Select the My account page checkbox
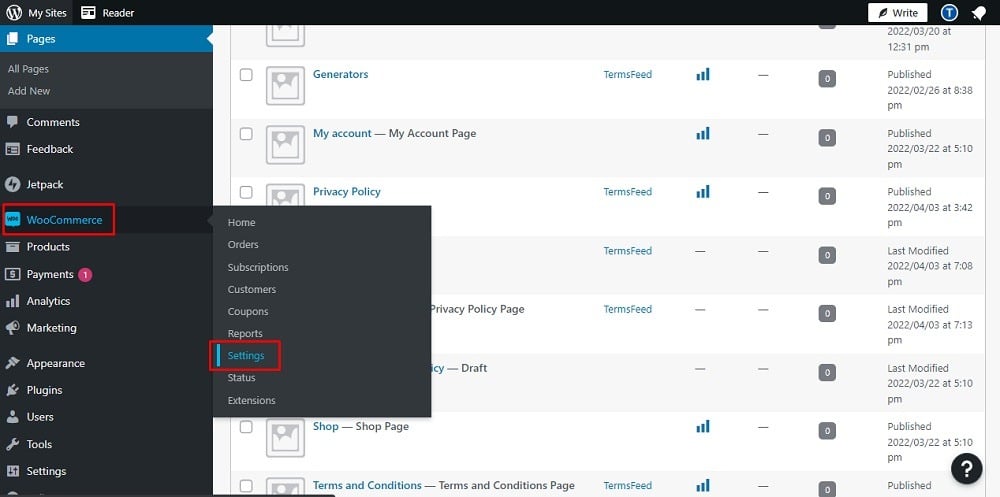The width and height of the screenshot is (1000, 497). pyautogui.click(x=246, y=134)
